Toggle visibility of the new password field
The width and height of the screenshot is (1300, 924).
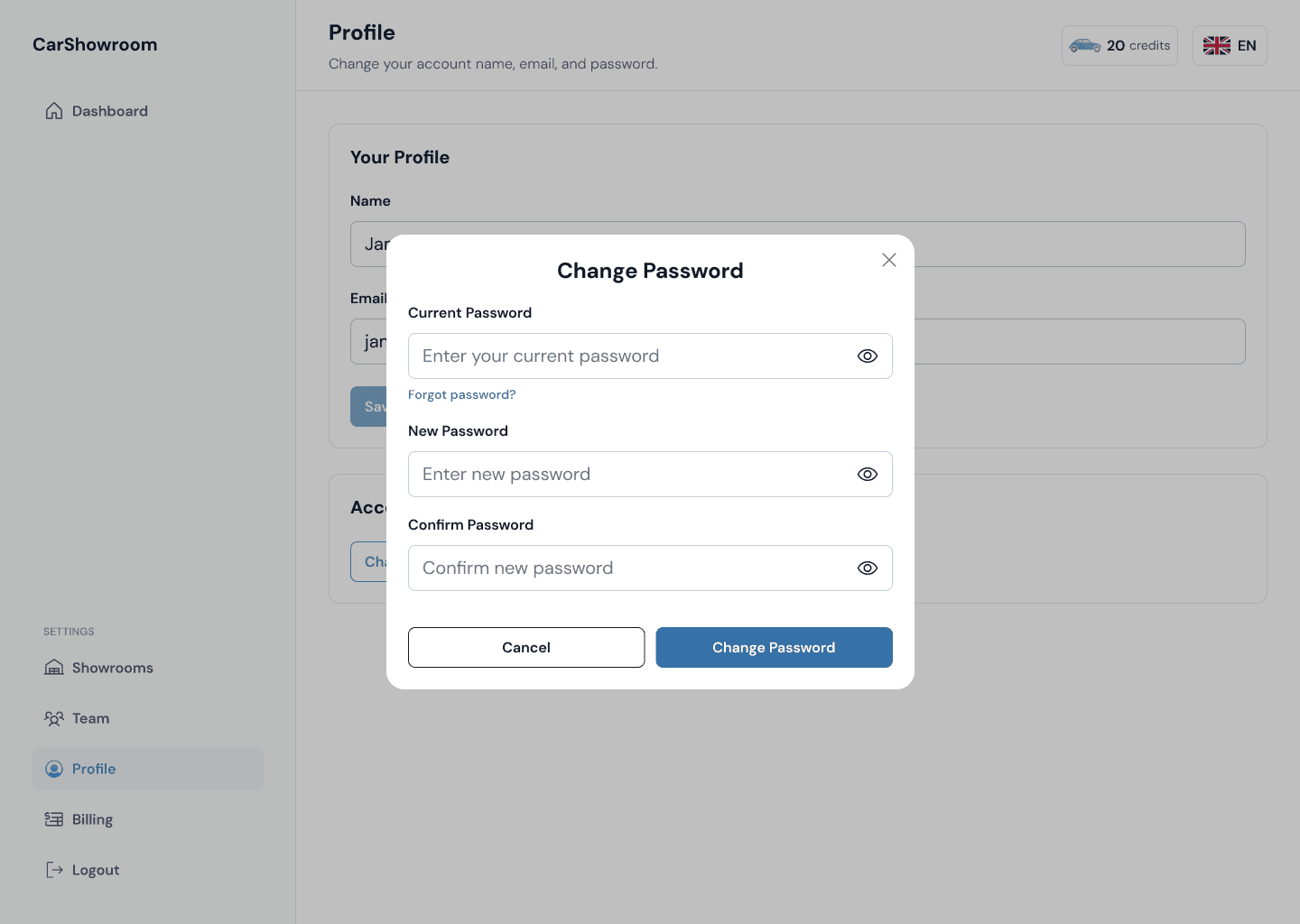click(867, 475)
